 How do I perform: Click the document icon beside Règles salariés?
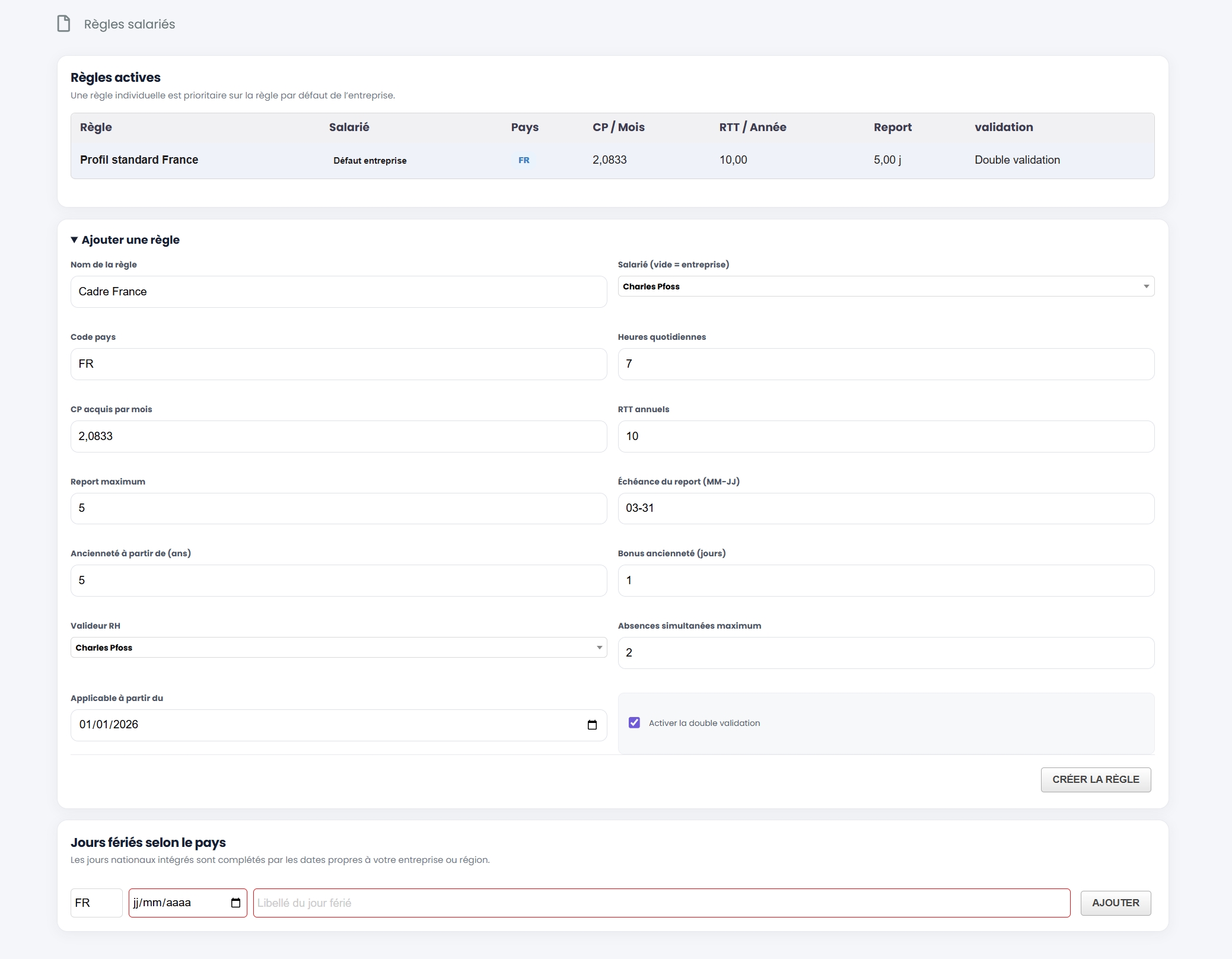63,24
